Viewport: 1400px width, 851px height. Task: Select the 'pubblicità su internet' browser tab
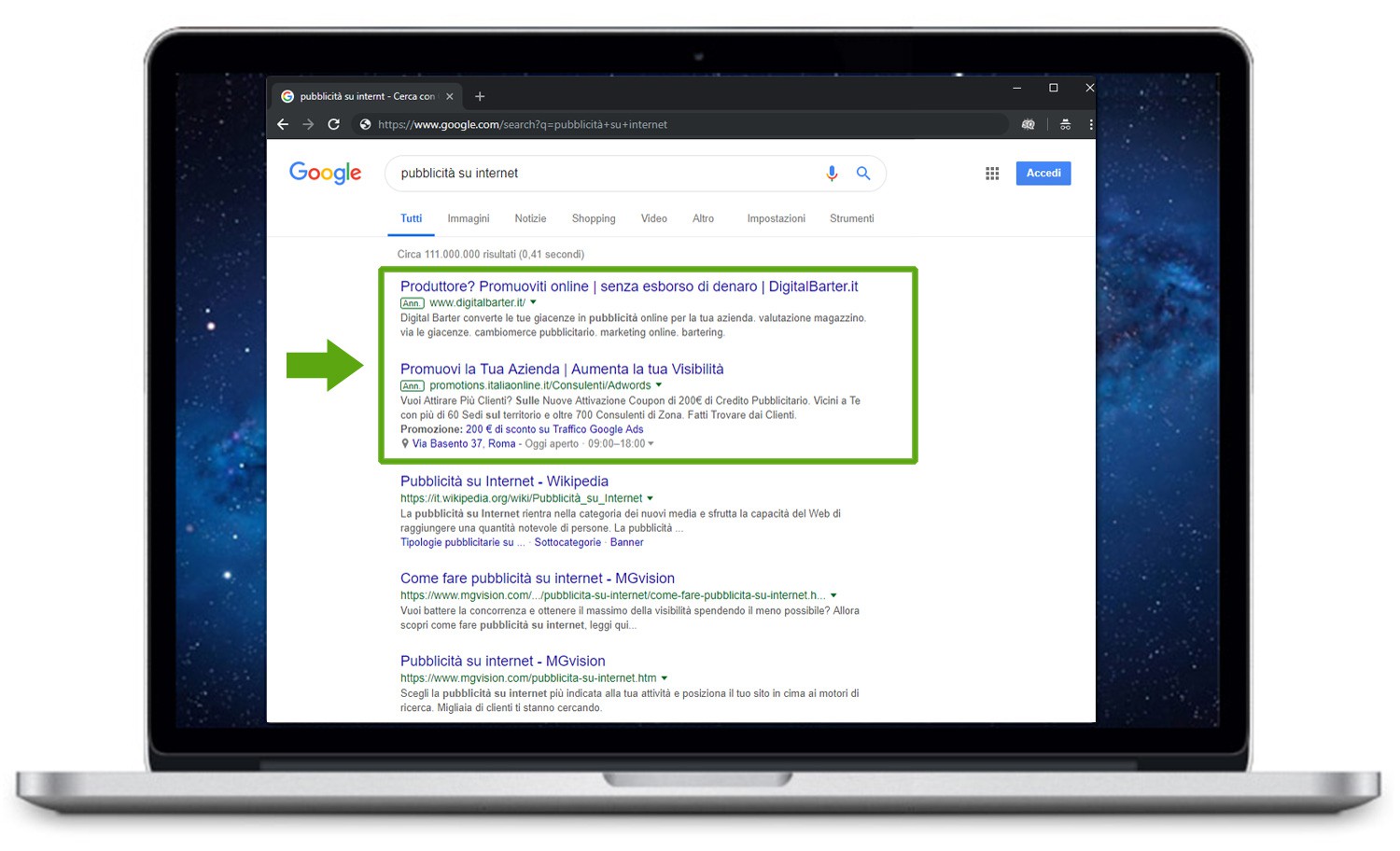tap(367, 96)
